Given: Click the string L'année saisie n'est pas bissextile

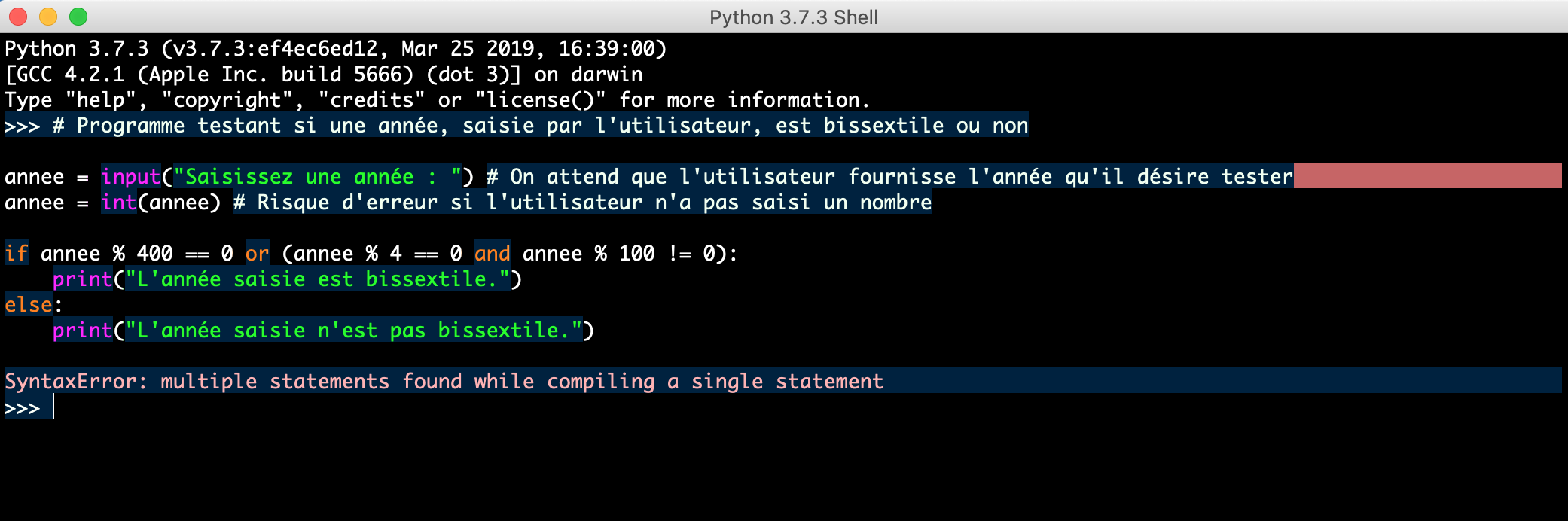Looking at the screenshot, I should (354, 330).
